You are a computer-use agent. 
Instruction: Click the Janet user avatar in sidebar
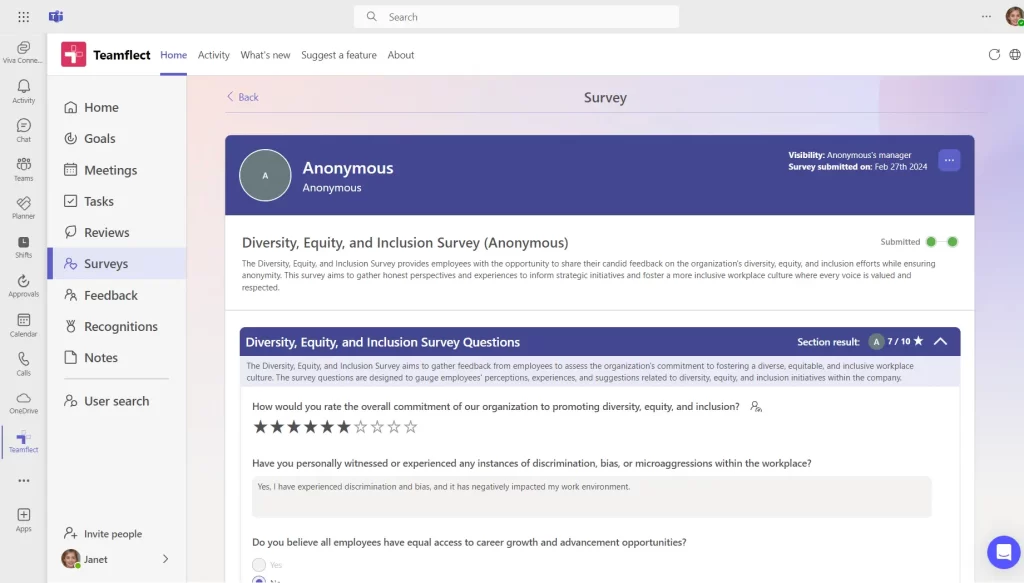coord(71,559)
